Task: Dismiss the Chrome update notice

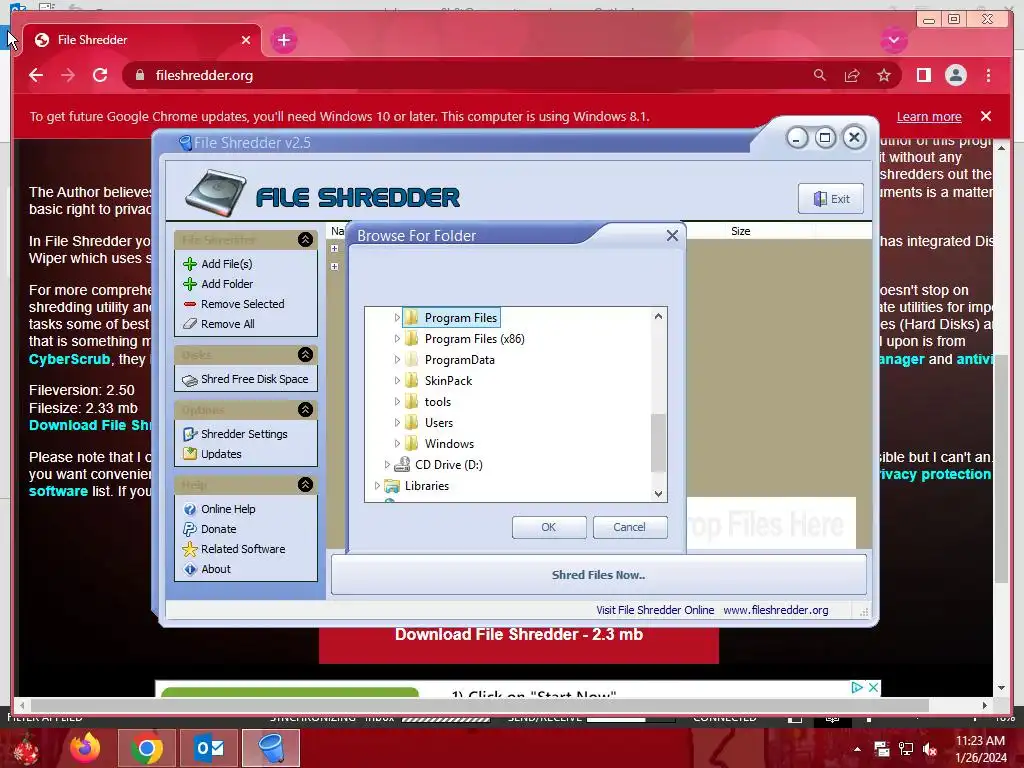Action: pos(986,116)
